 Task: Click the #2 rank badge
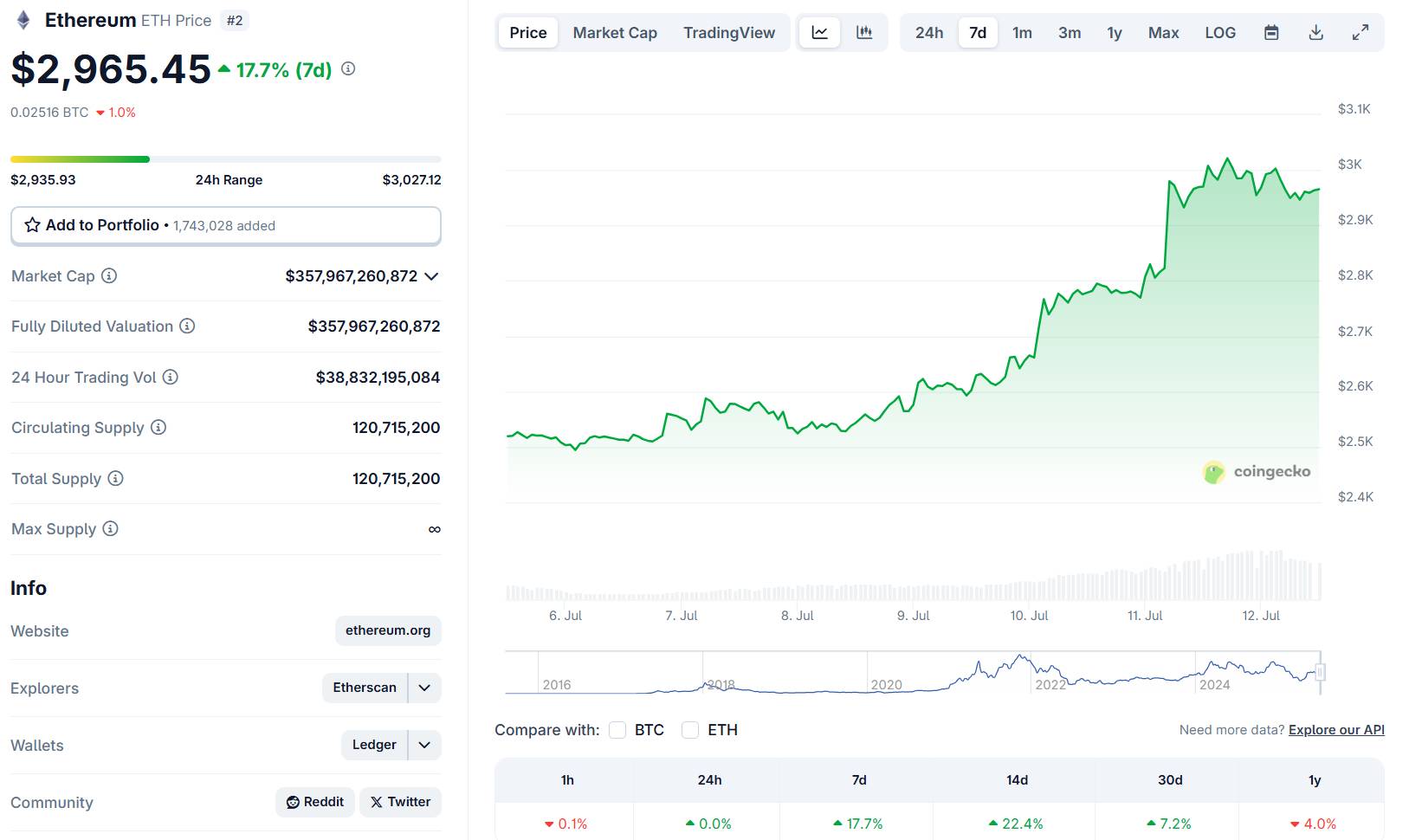click(x=235, y=20)
